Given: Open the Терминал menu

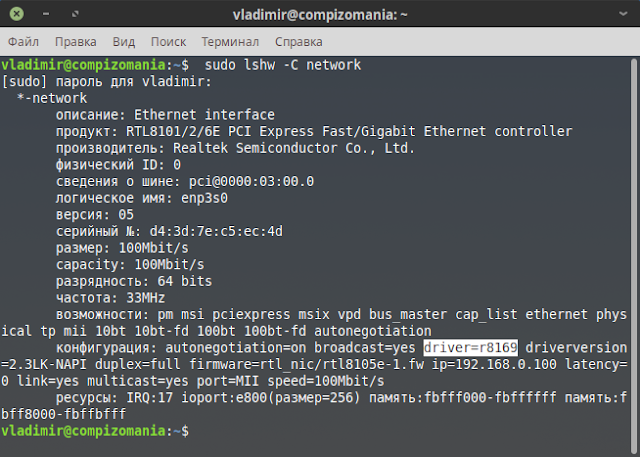Looking at the screenshot, I should click(230, 42).
